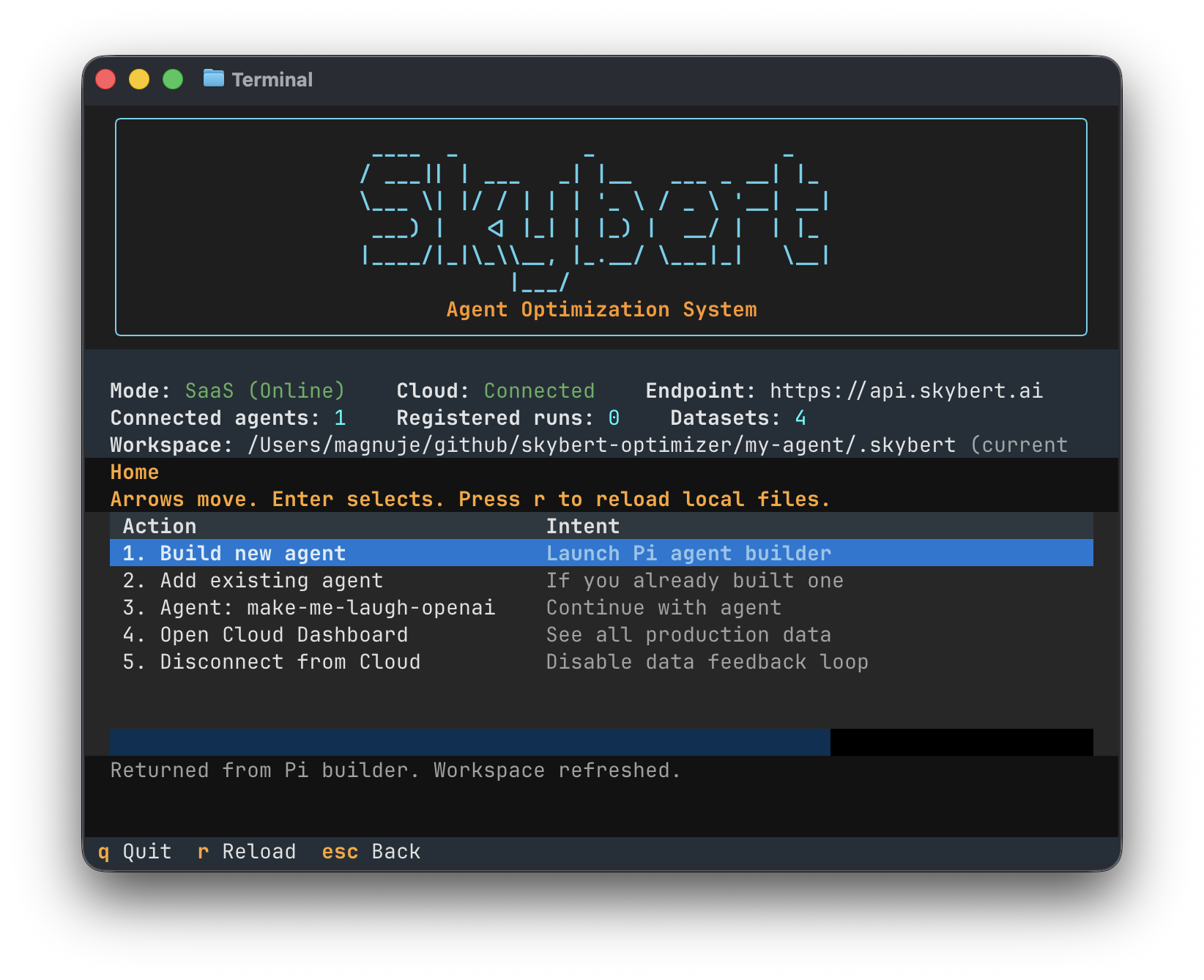Screen dimensions: 1204x980
Task: Select the '1. Build new agent' row
Action: pos(601,553)
